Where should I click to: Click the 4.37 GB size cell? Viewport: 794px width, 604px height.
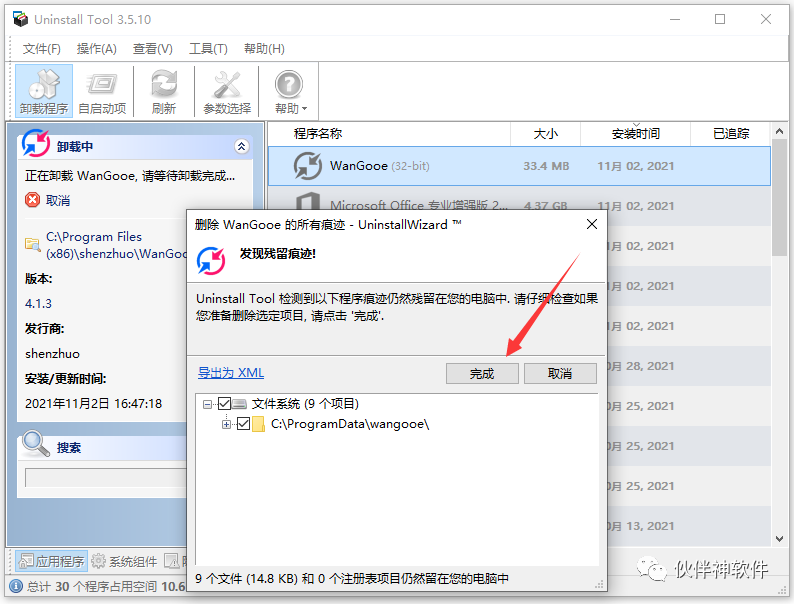(x=545, y=206)
